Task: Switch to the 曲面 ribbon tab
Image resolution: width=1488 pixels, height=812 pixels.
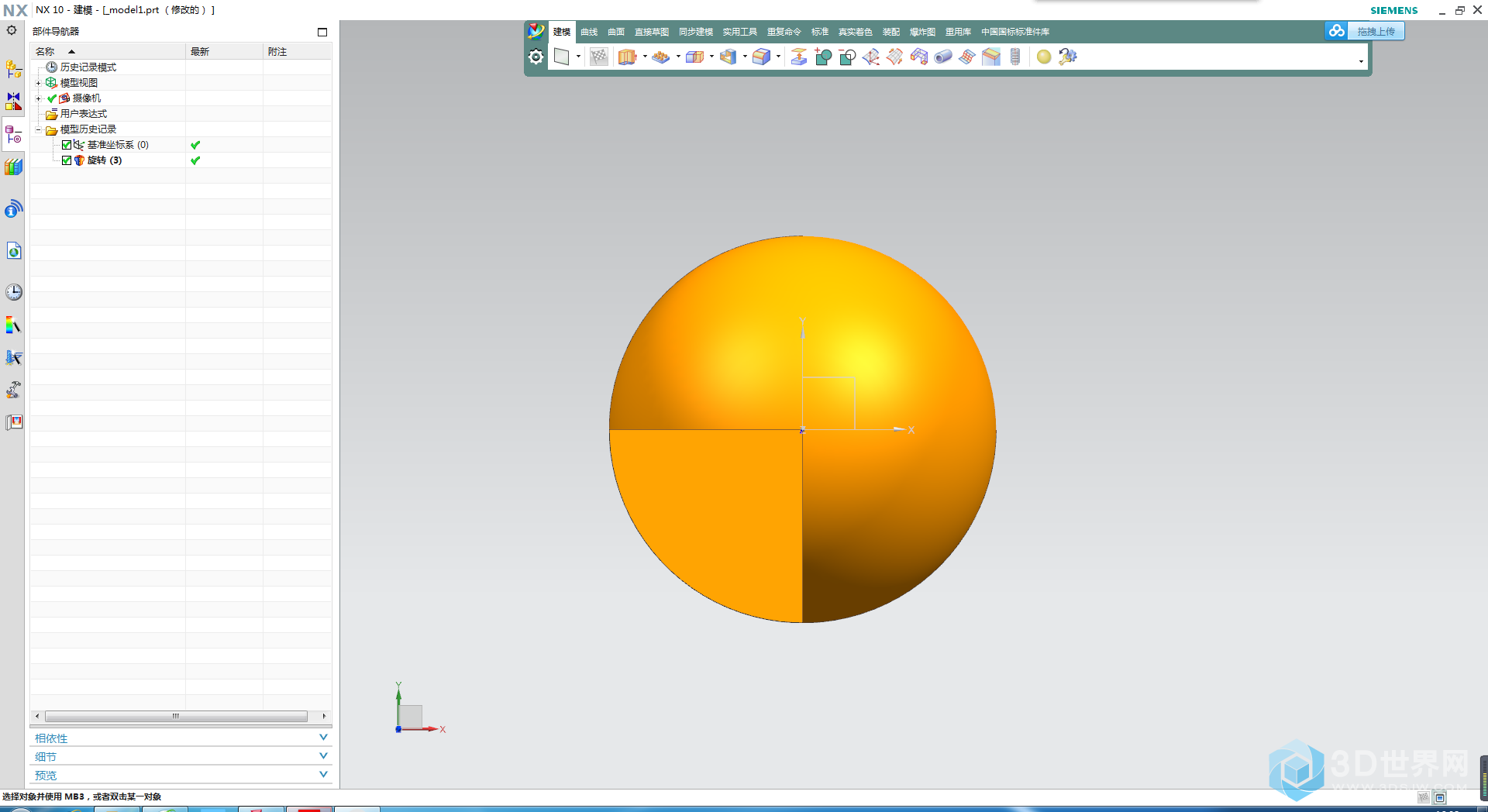Action: point(616,32)
